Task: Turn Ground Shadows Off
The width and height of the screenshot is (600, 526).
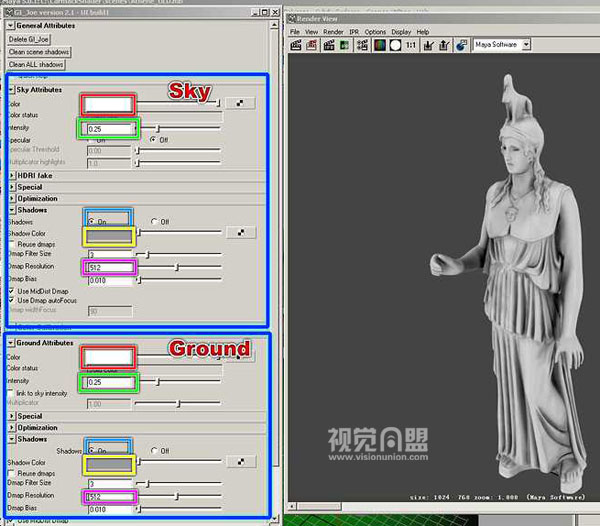Action: point(154,451)
